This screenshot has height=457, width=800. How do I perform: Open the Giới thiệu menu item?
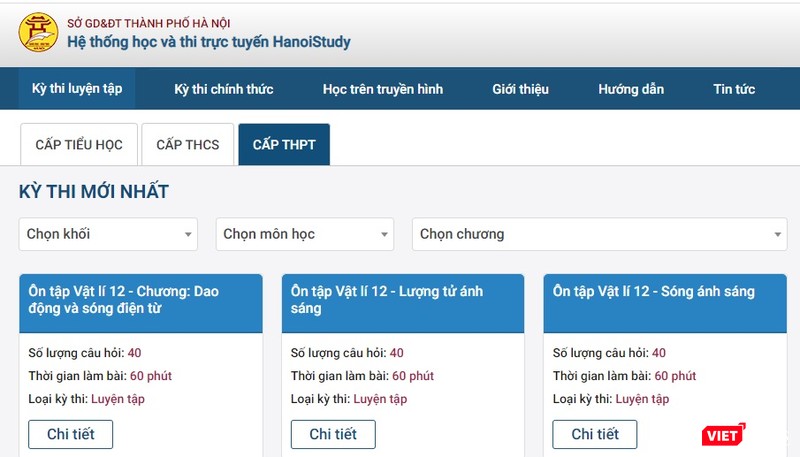click(520, 89)
